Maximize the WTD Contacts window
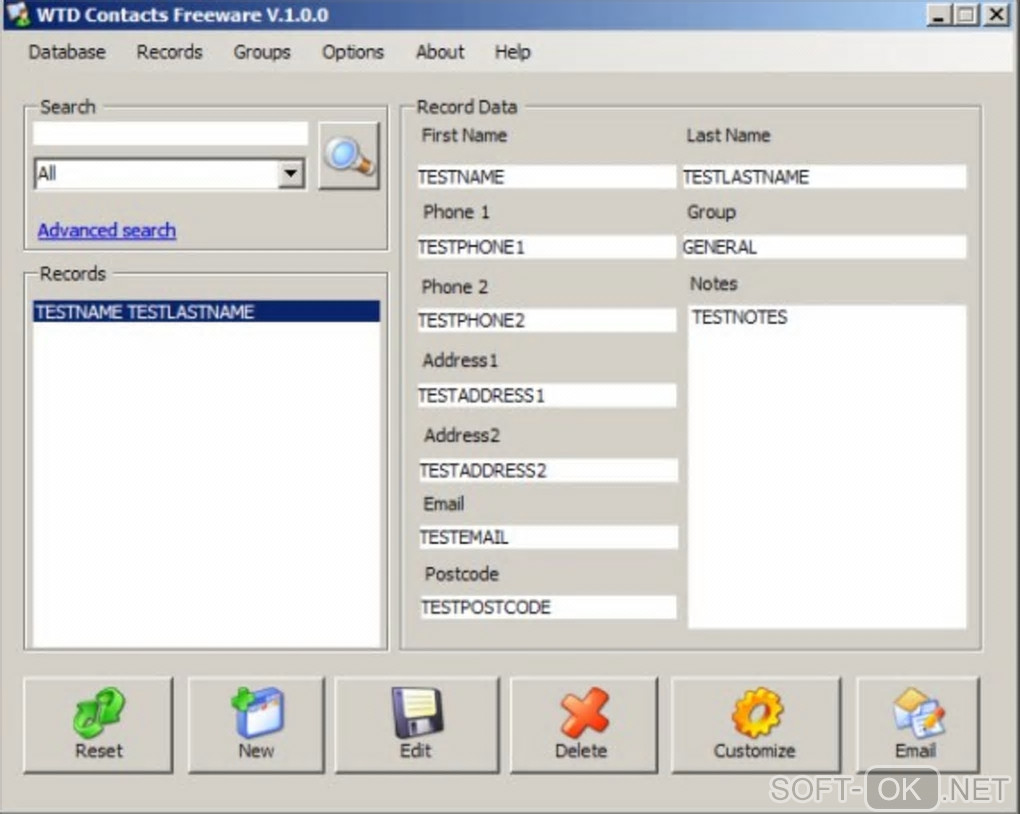 [967, 14]
